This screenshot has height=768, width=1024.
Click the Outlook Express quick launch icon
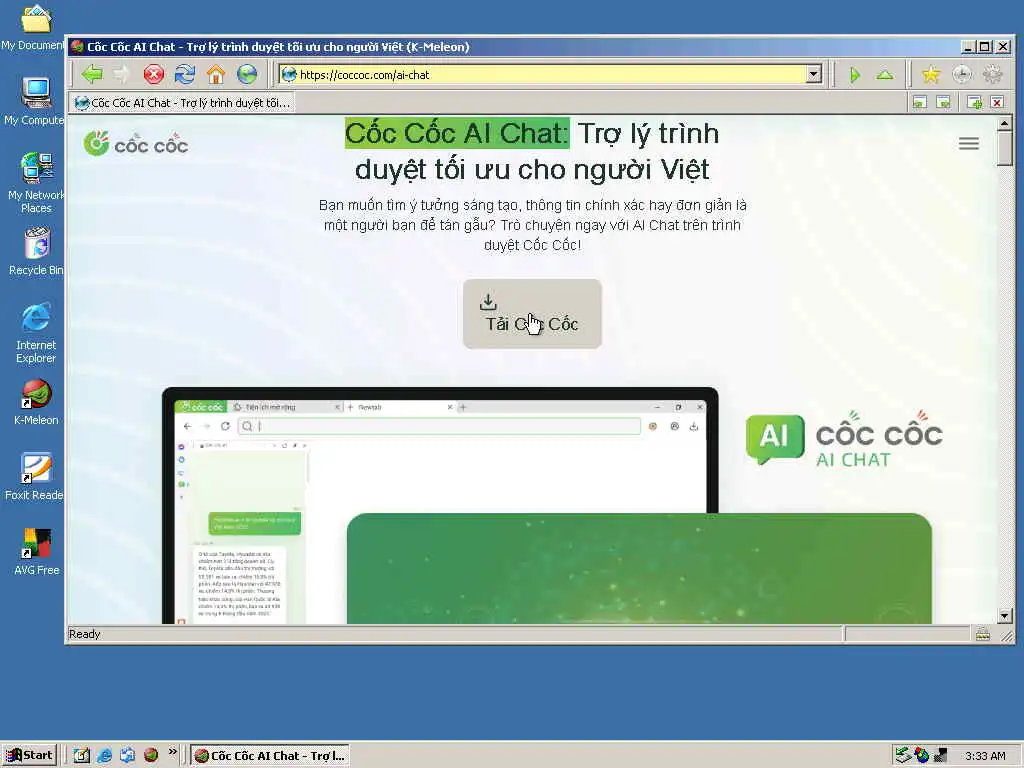point(127,755)
